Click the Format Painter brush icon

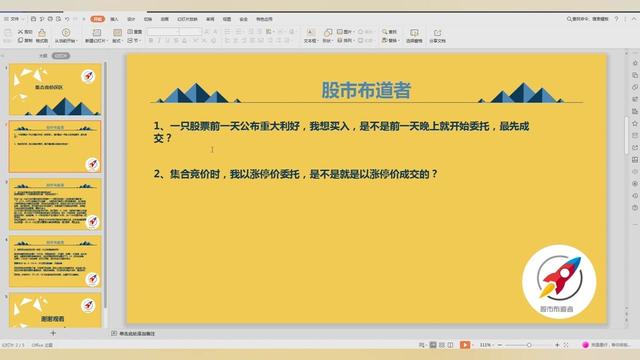pyautogui.click(x=42, y=33)
